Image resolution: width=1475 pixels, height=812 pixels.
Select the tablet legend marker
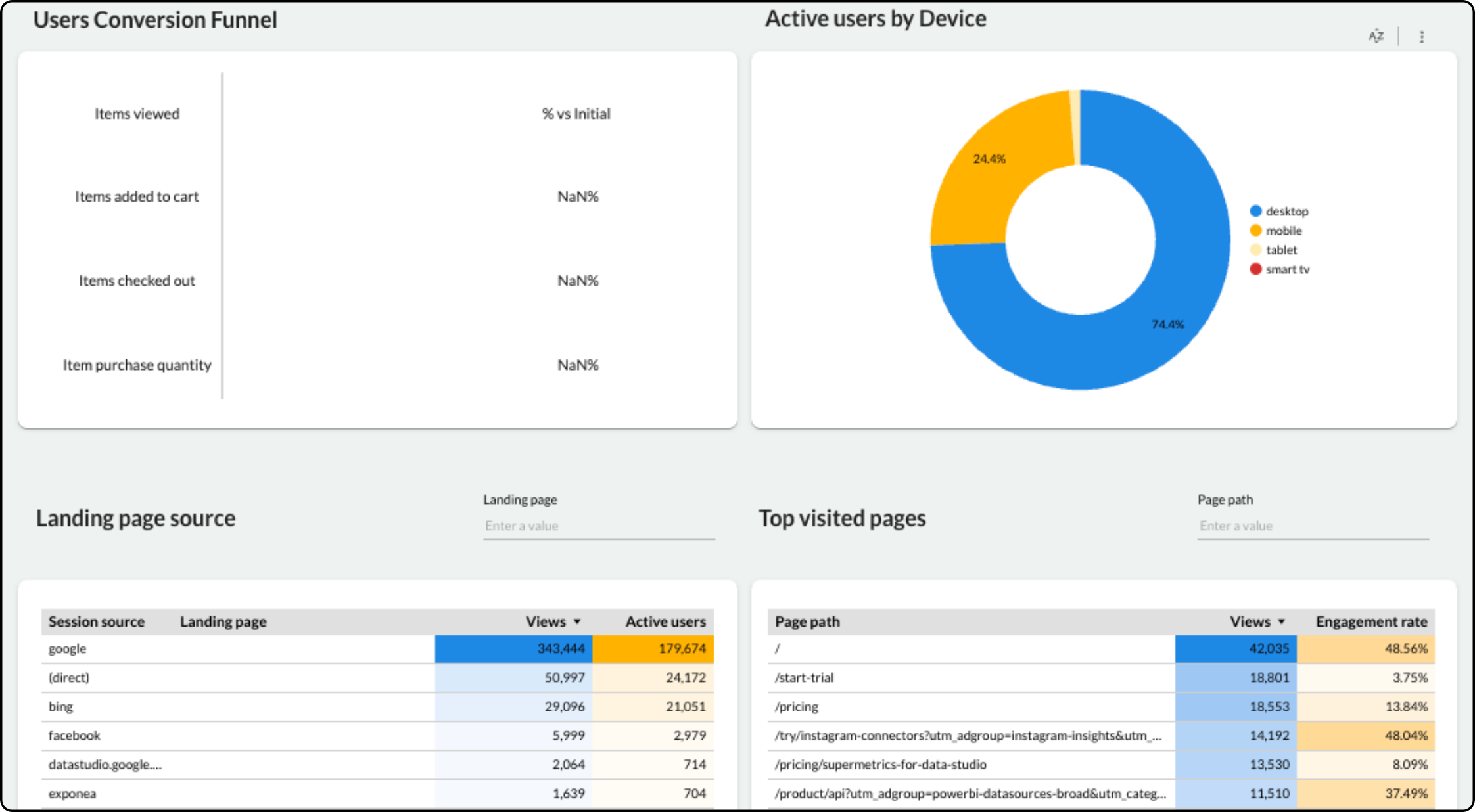[x=1255, y=250]
